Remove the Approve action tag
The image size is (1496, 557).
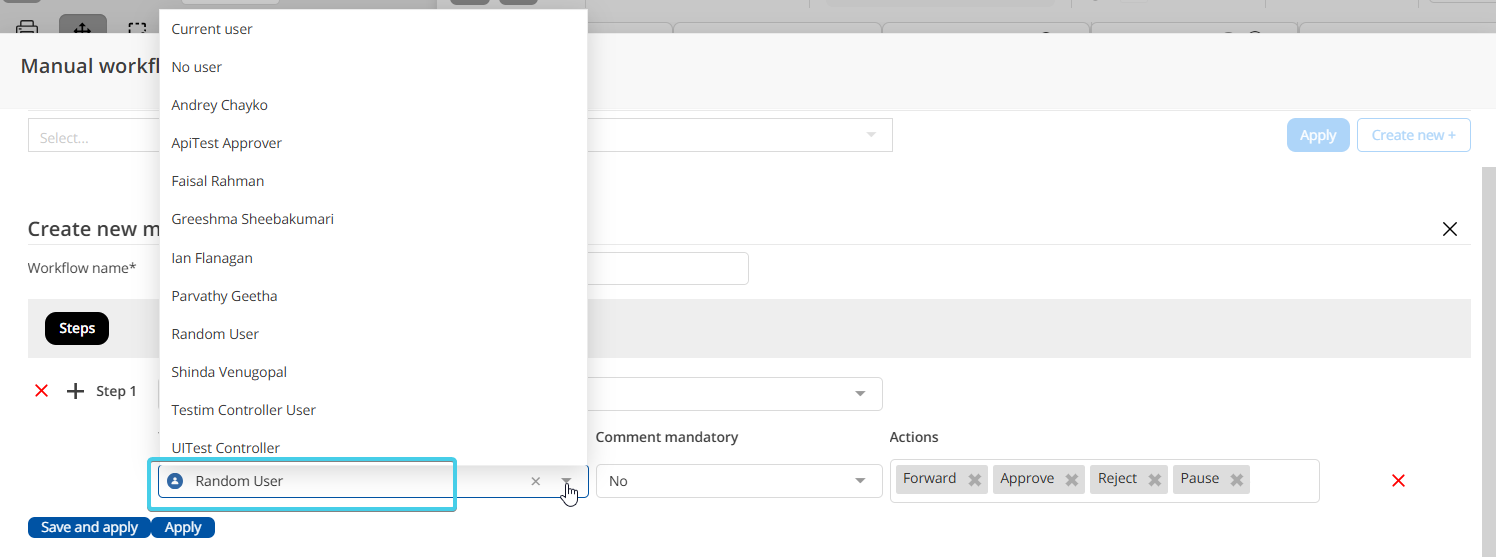[1072, 480]
